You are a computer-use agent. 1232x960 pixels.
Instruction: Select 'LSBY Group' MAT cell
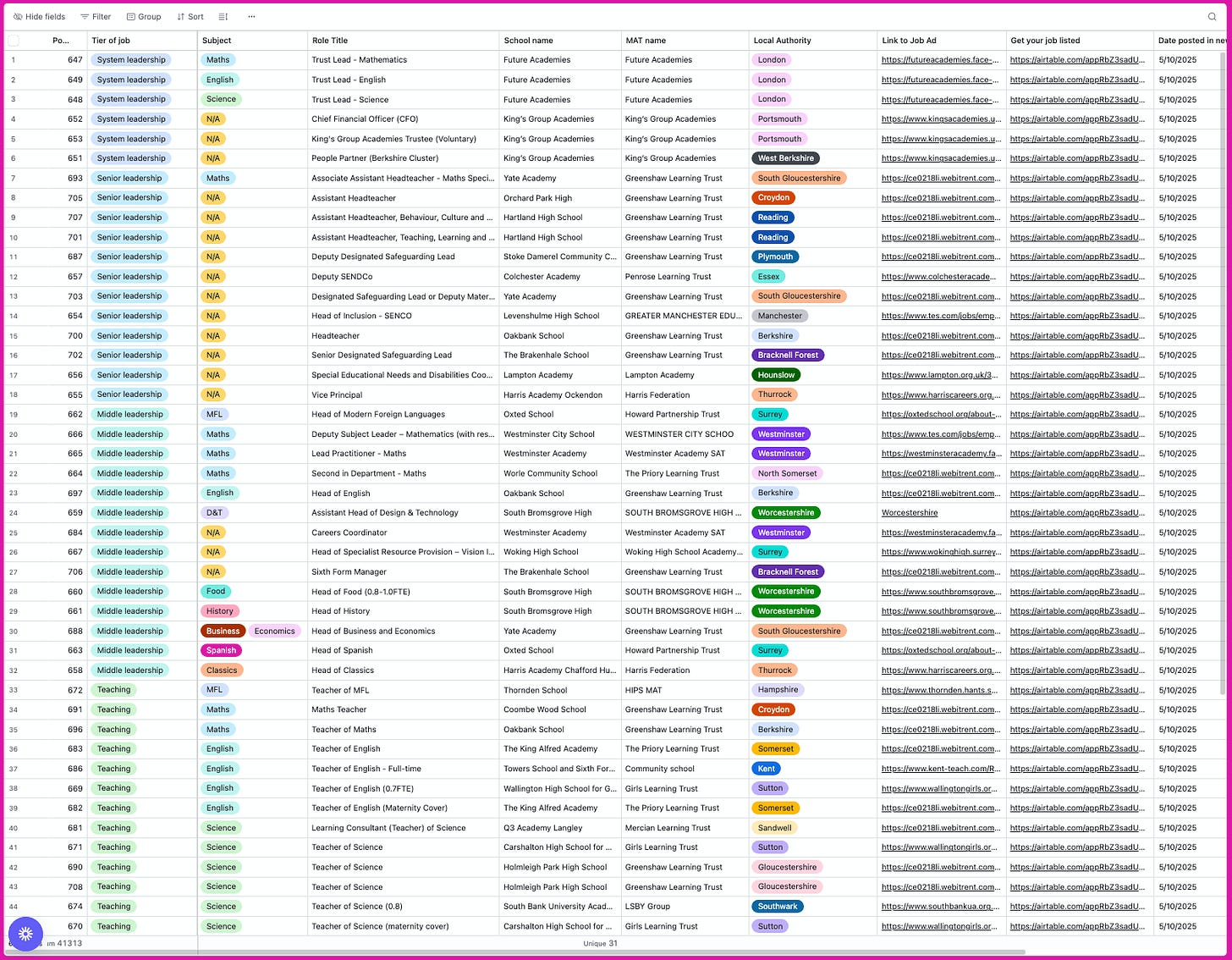685,907
